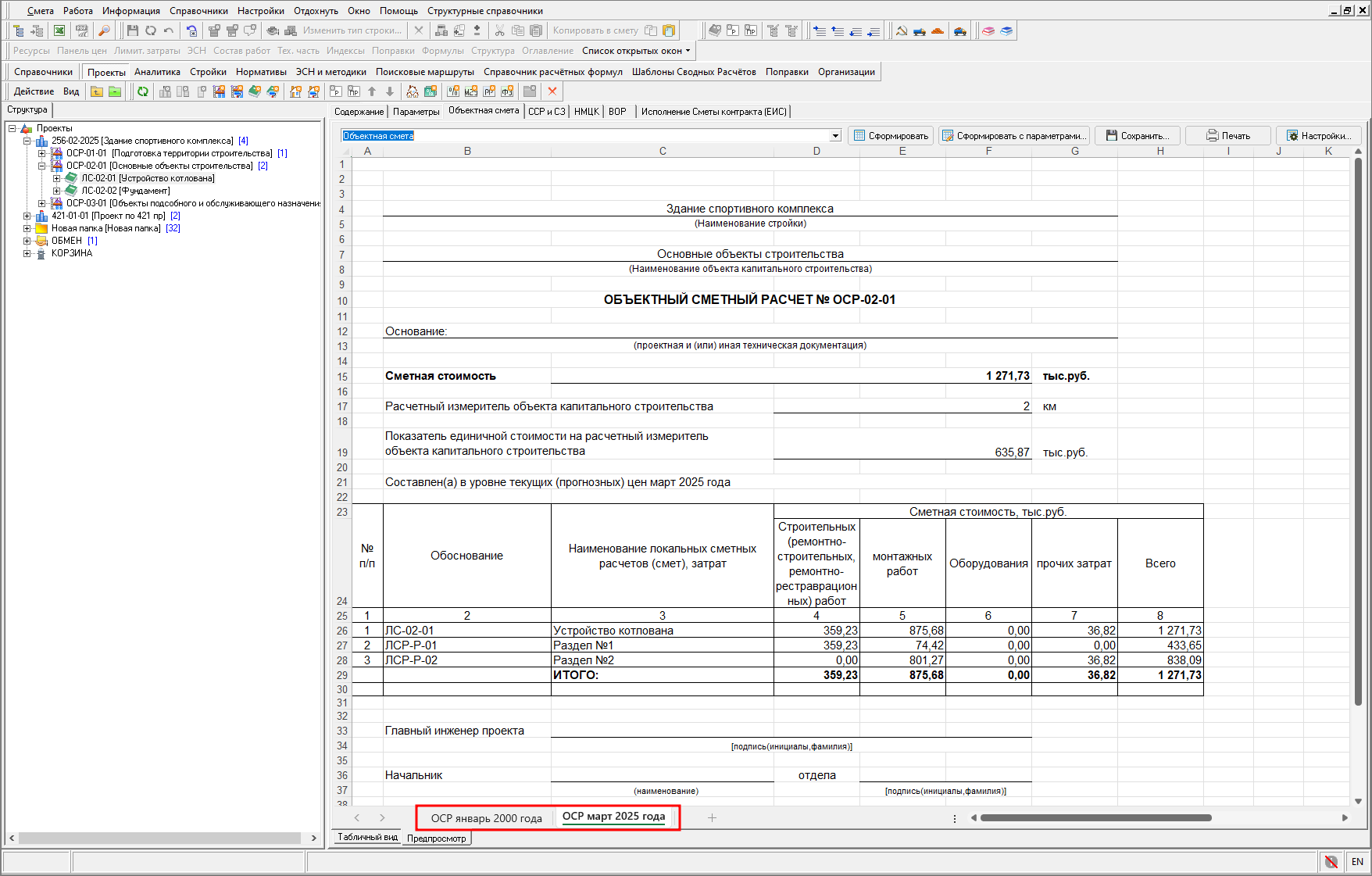Select the ОСР январь 2000 года sheet
The image size is (1372, 876).
pyautogui.click(x=486, y=818)
